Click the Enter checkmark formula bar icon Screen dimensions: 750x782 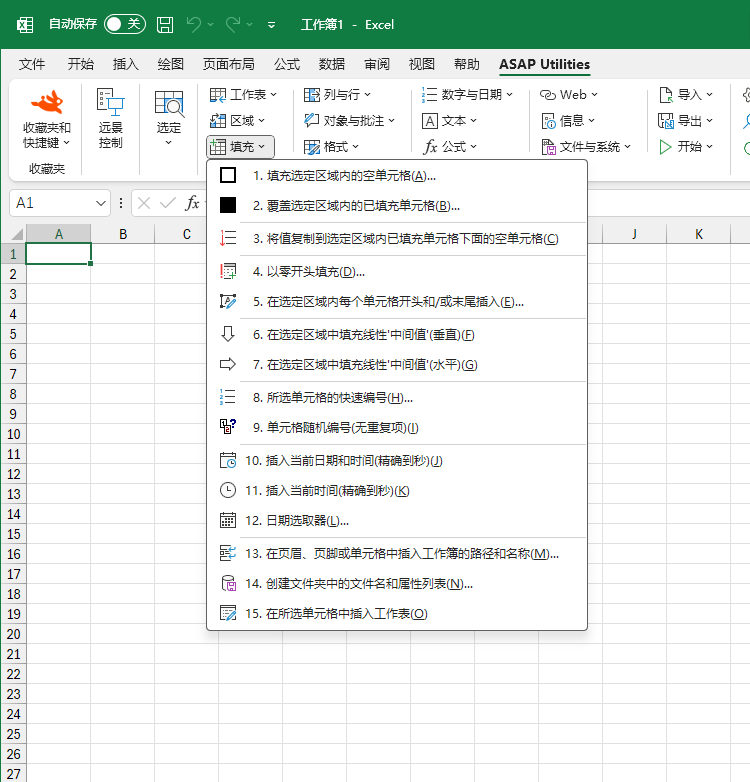168,203
